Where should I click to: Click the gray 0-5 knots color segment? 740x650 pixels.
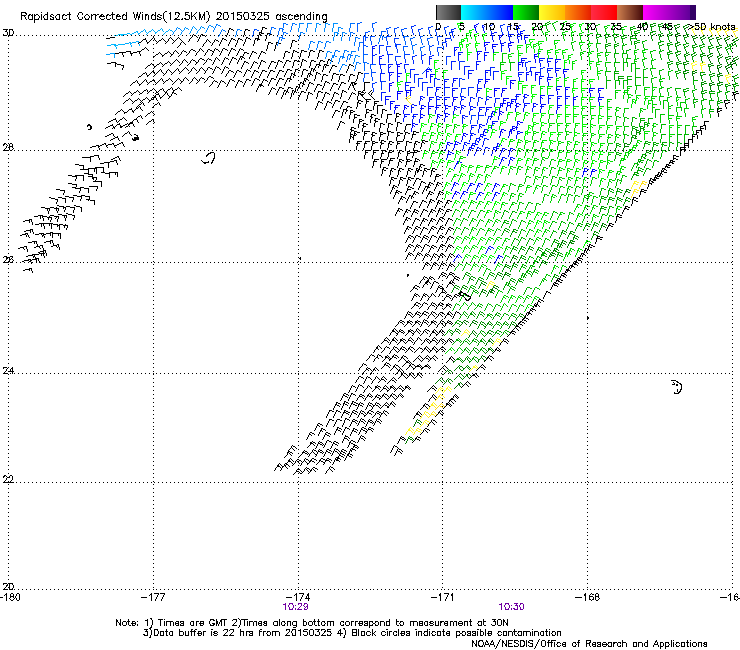pyautogui.click(x=448, y=12)
